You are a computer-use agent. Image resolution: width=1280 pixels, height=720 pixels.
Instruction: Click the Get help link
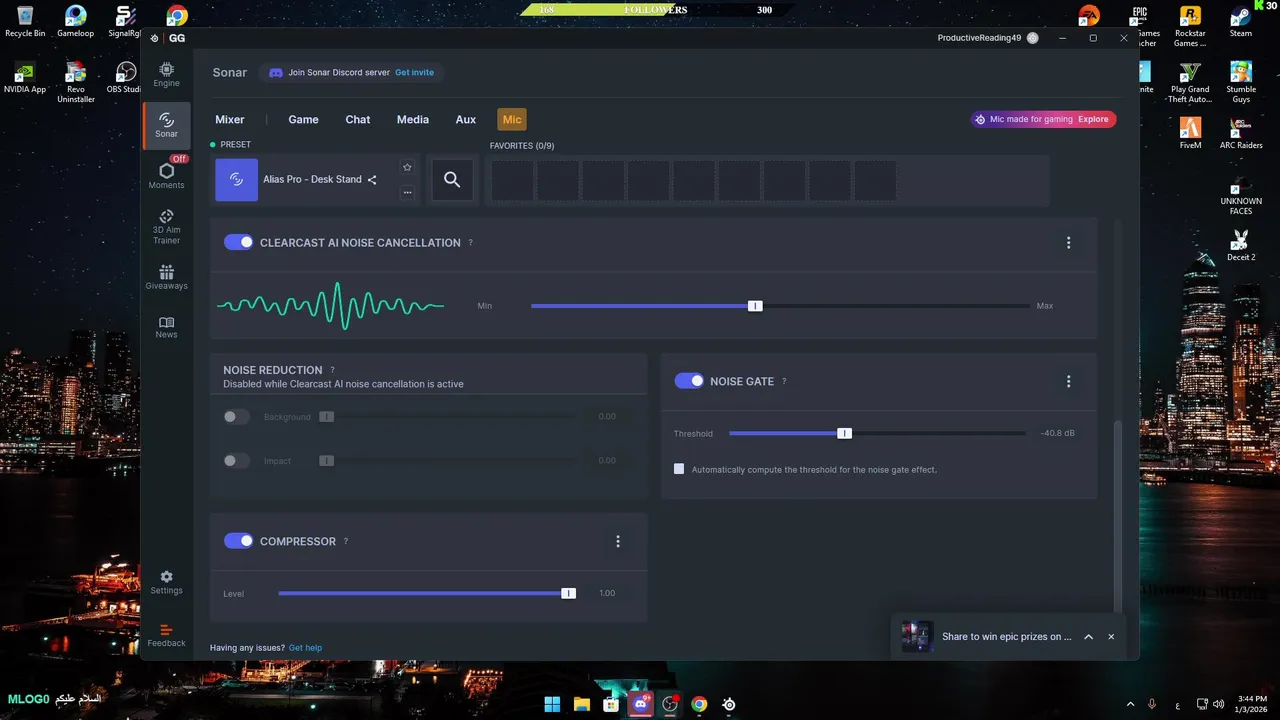(305, 648)
